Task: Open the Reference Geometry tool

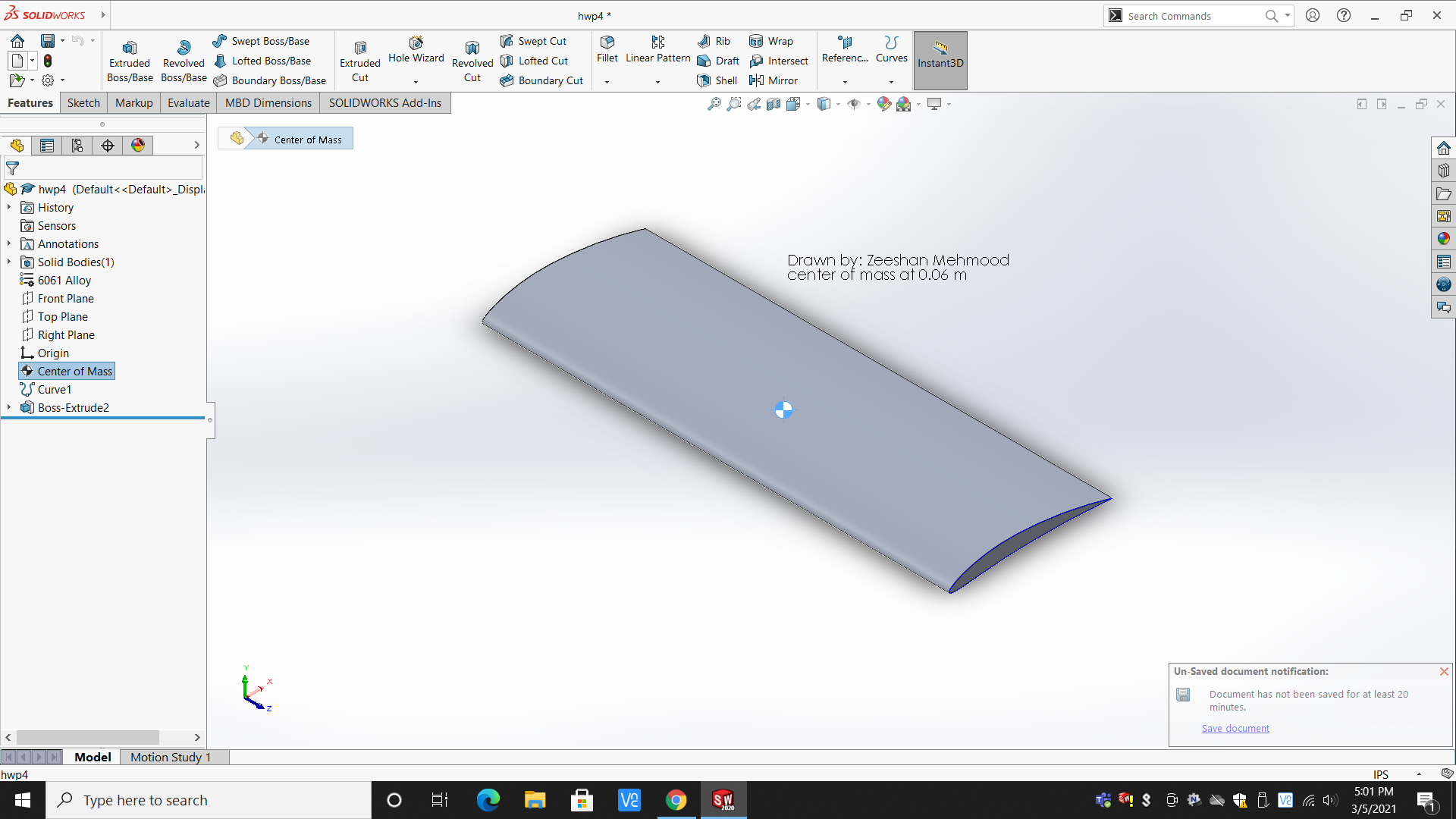Action: (845, 50)
